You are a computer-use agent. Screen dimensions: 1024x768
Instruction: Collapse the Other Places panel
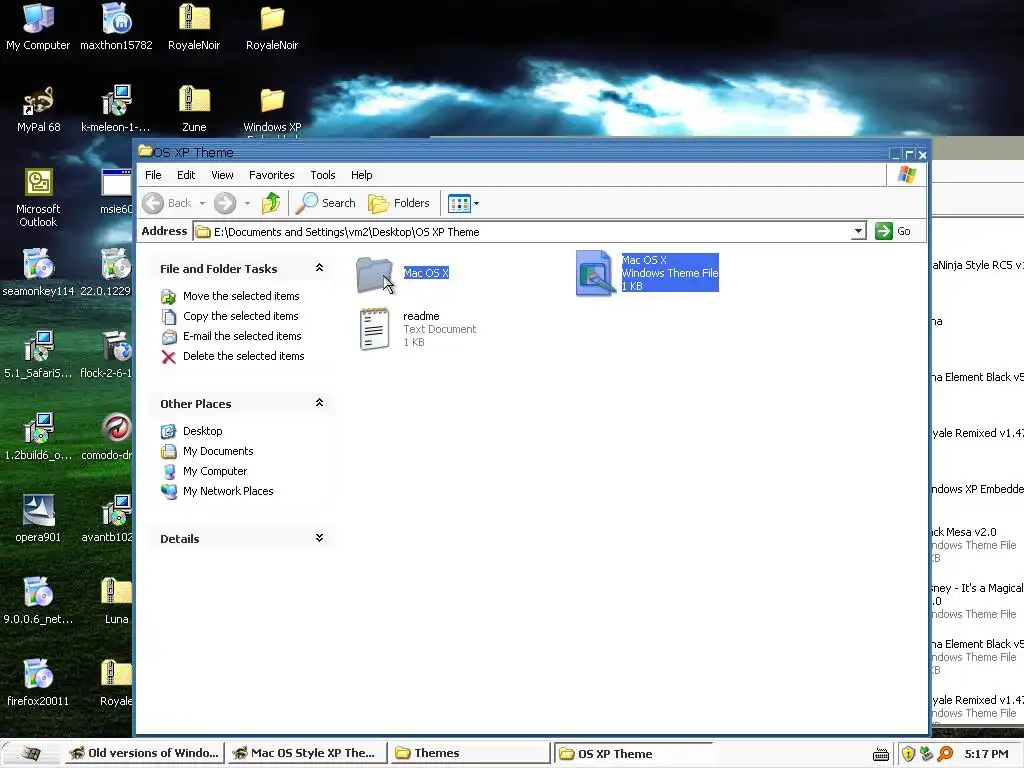click(x=319, y=403)
